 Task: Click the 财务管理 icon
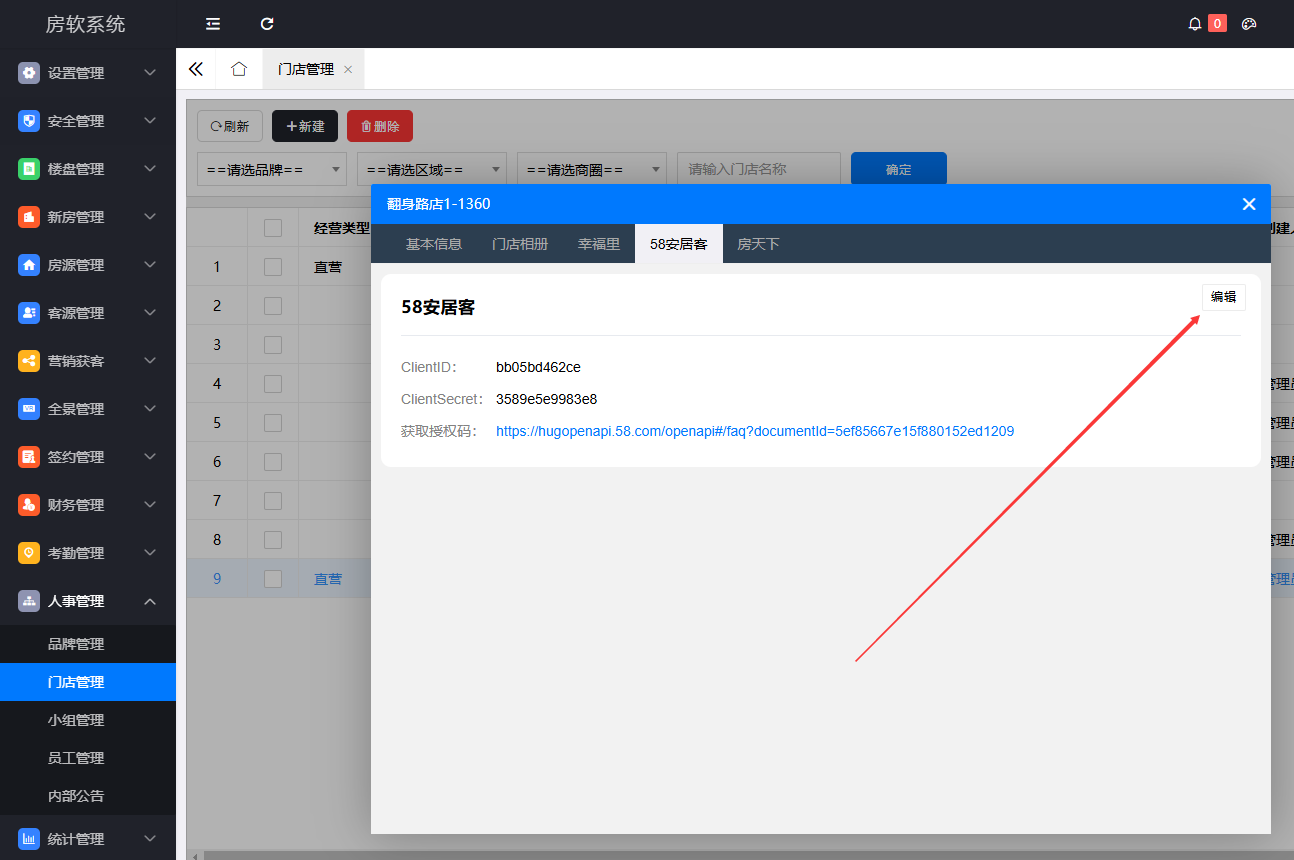pyautogui.click(x=29, y=505)
